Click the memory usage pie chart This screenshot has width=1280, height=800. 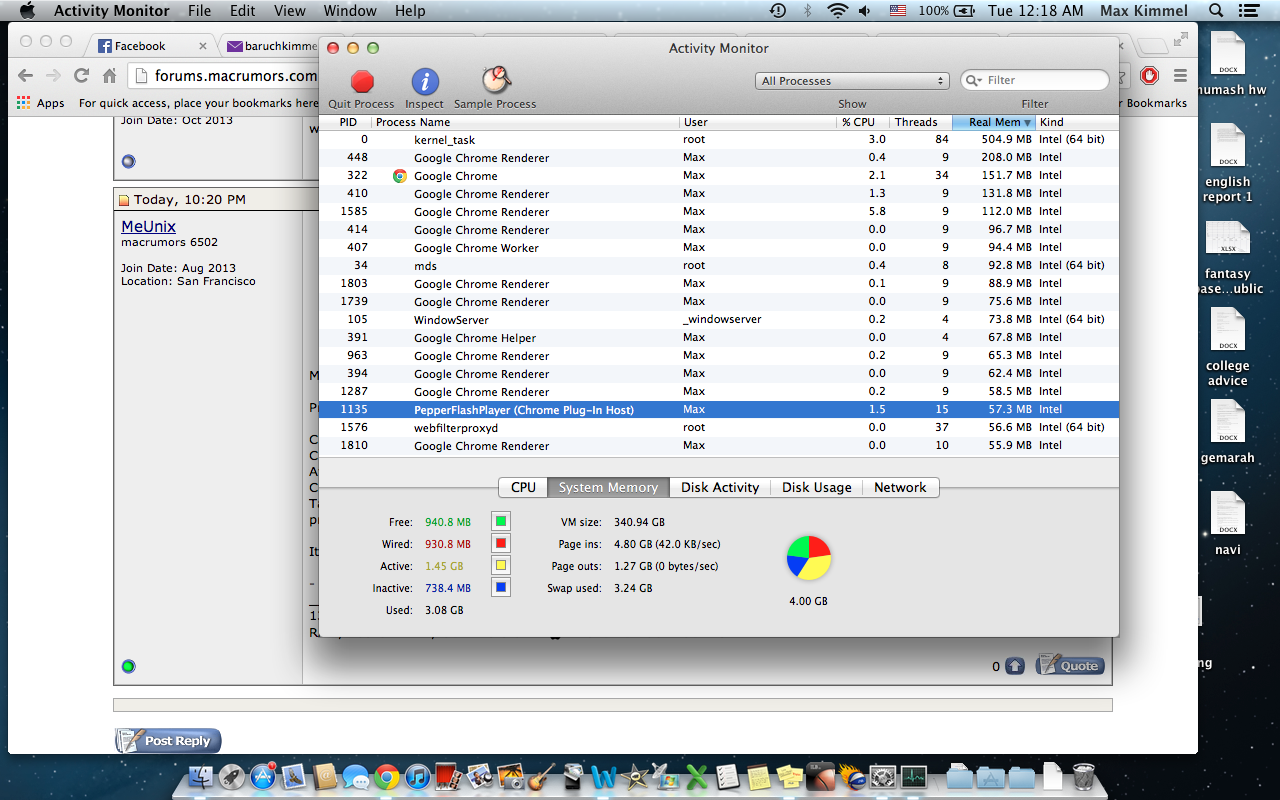[808, 557]
